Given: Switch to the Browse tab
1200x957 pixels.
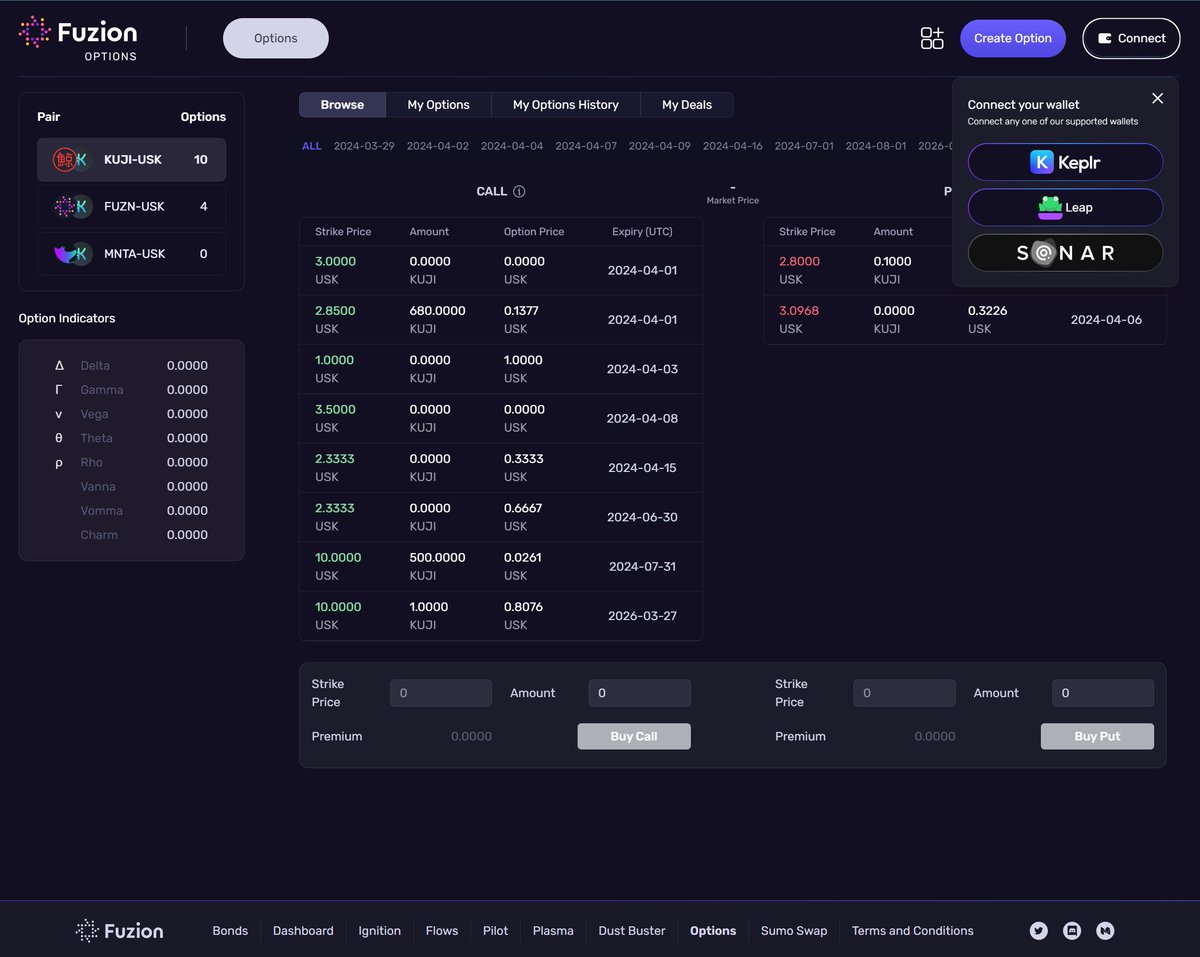Looking at the screenshot, I should pos(342,105).
